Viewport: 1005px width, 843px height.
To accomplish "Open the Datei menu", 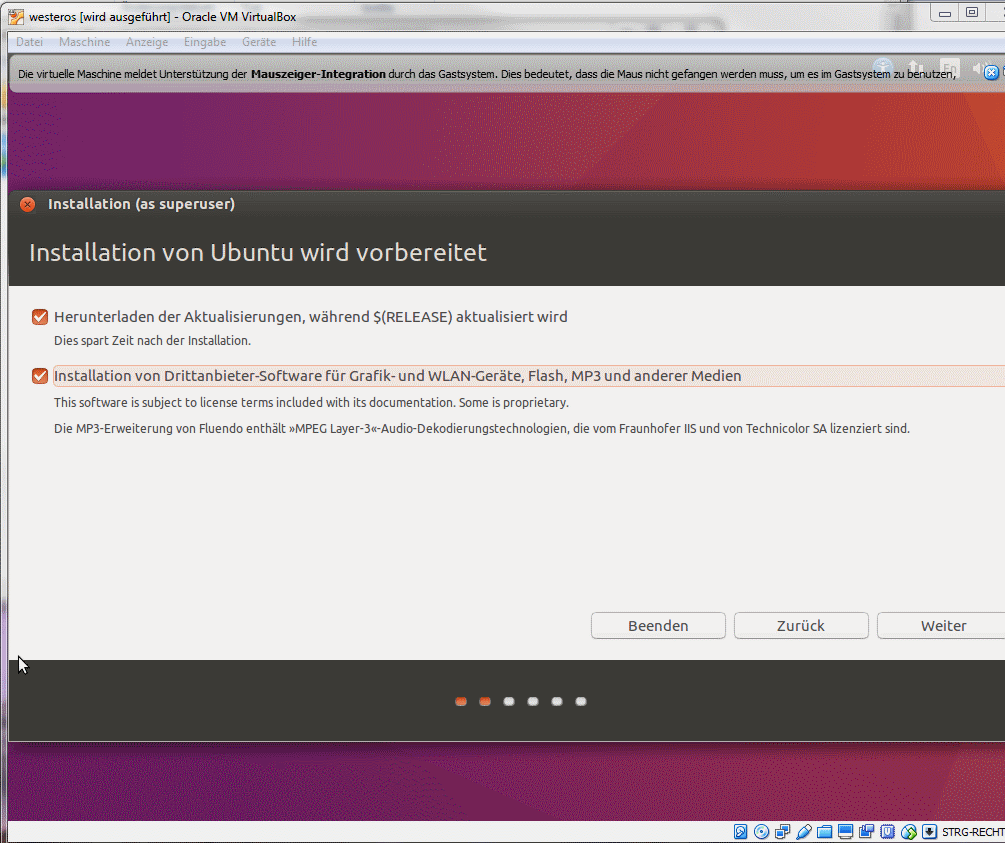I will click(29, 42).
